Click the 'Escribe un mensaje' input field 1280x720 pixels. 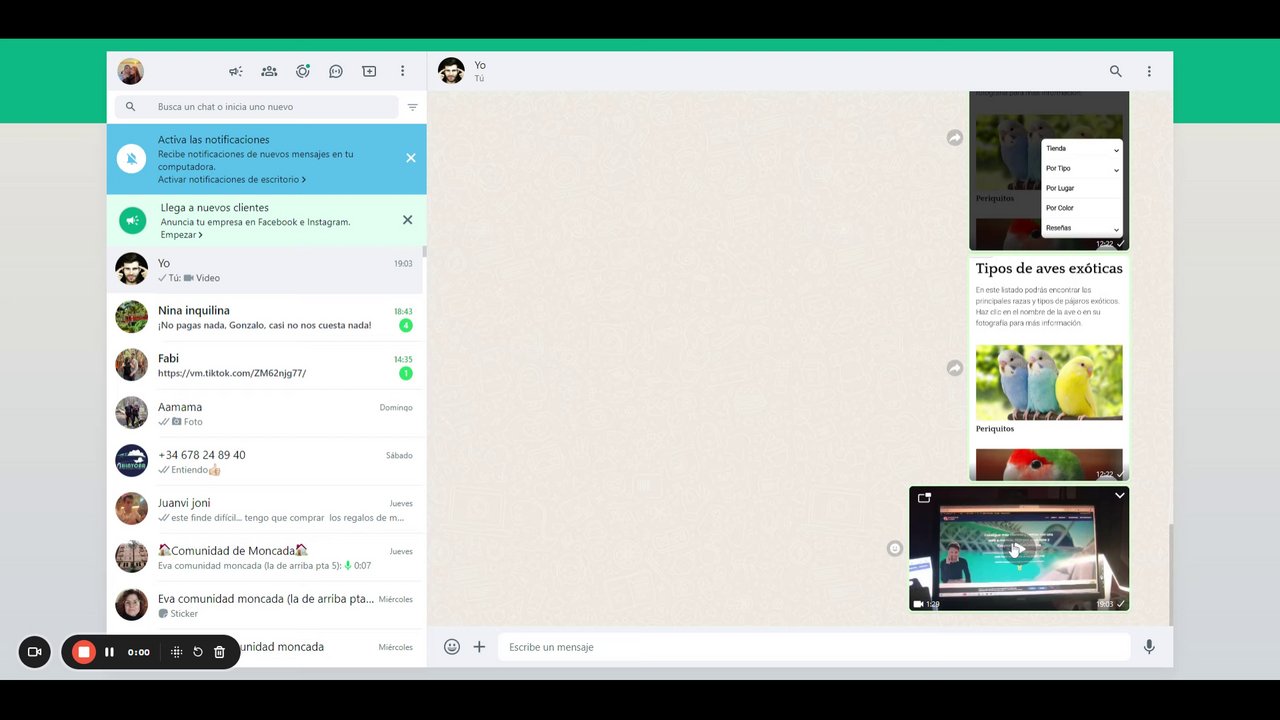pos(814,647)
